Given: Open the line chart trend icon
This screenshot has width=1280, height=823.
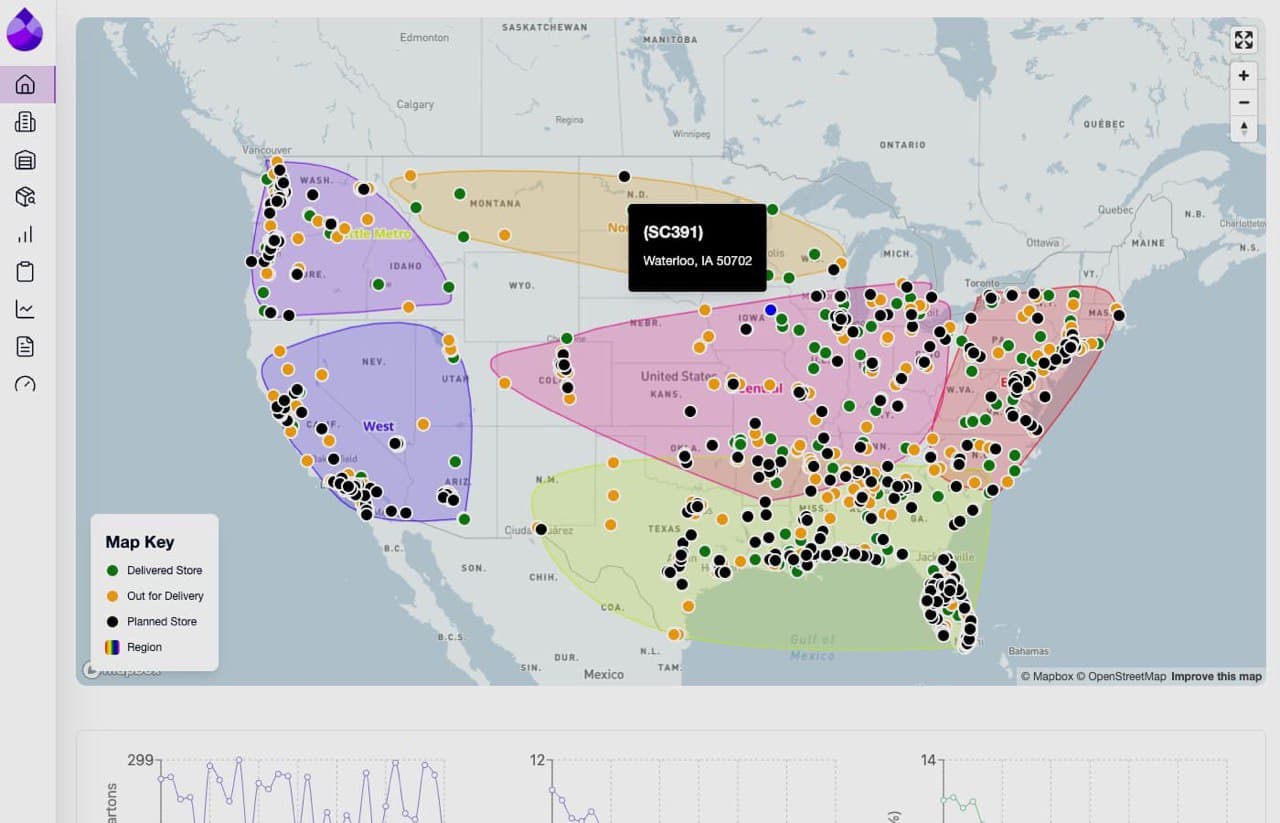Looking at the screenshot, I should (25, 309).
